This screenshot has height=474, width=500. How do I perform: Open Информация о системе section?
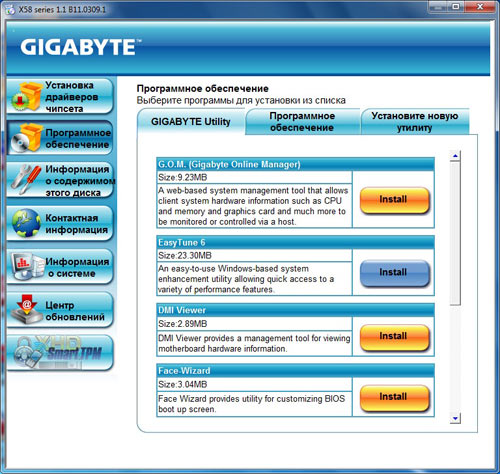pyautogui.click(x=60, y=267)
